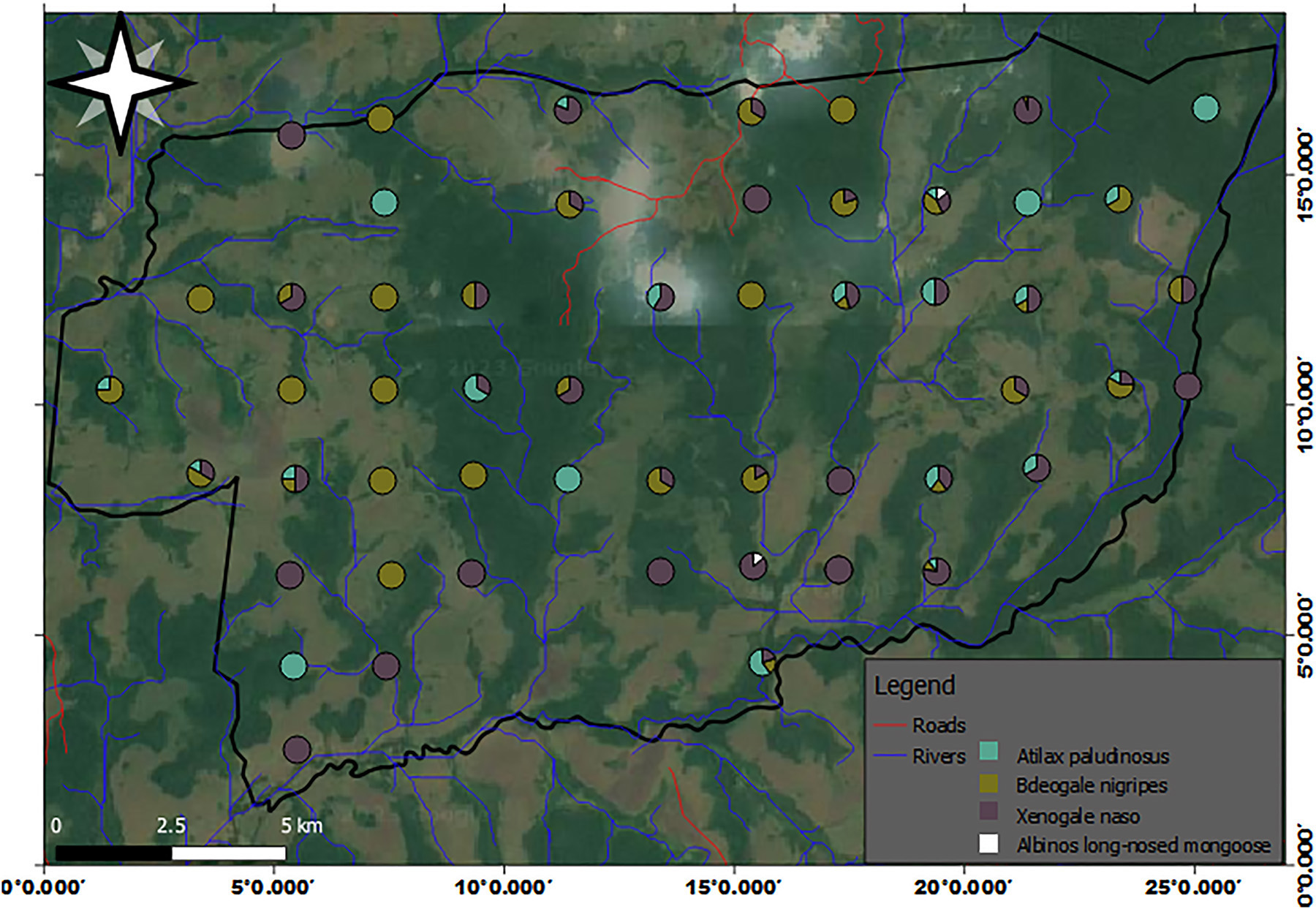Select the red Roads line in legend
1316x909 pixels.
(890, 725)
